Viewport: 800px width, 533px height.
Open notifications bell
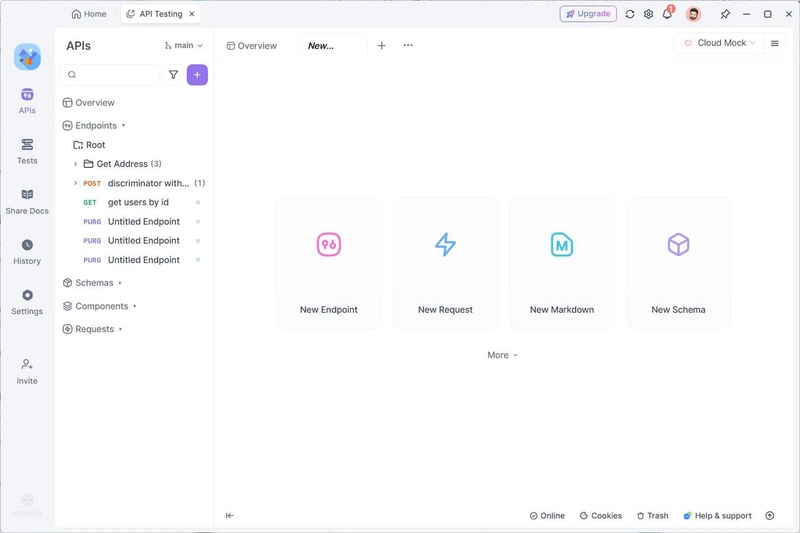click(667, 14)
